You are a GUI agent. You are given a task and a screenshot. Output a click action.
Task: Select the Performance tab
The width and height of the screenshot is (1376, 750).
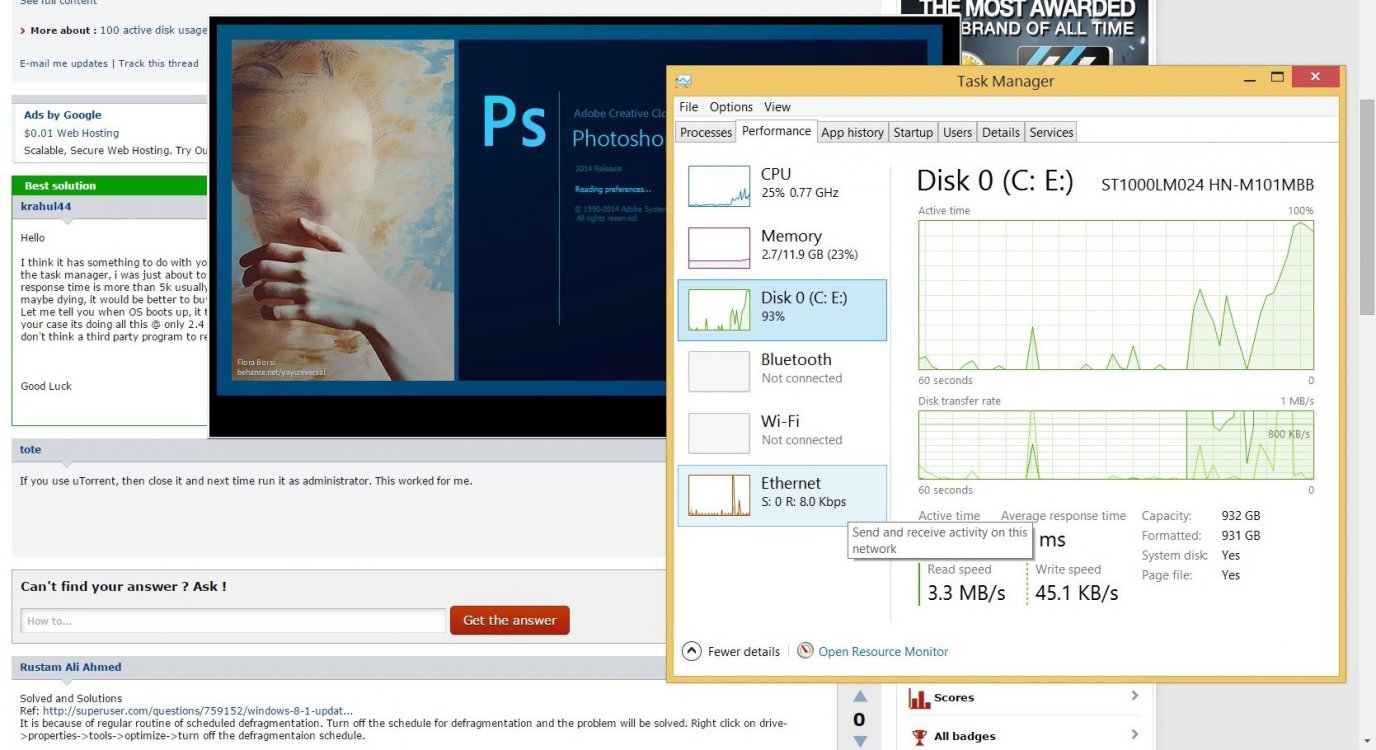[x=776, y=131]
